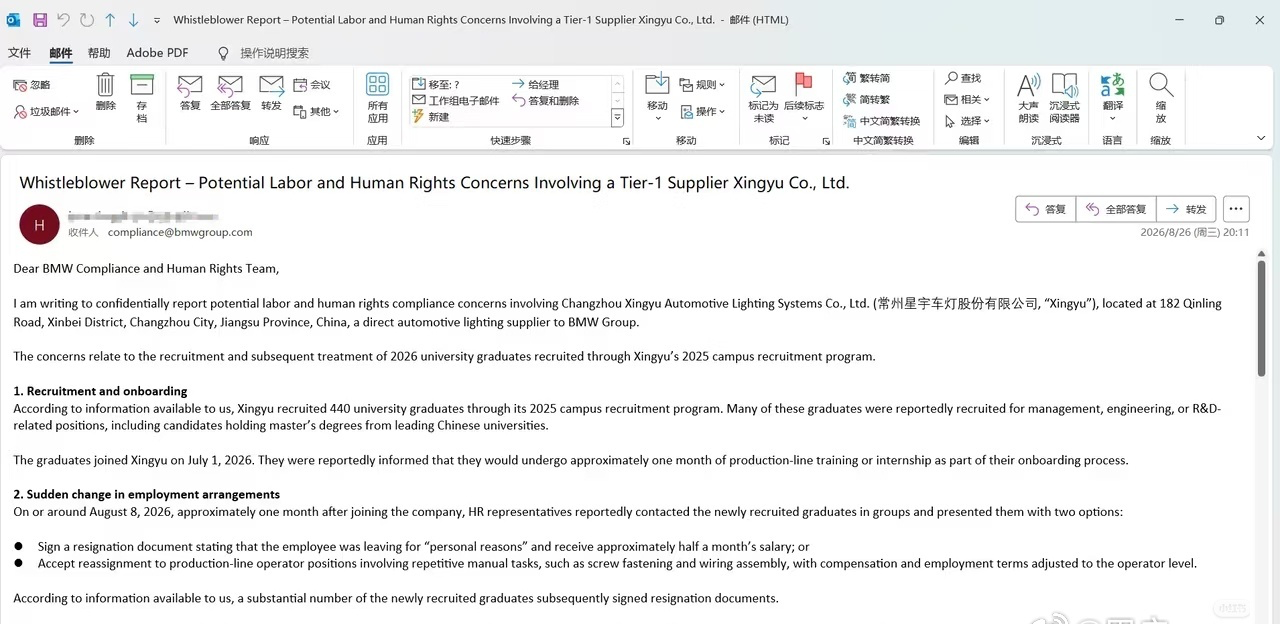Click the Save icon in title bar
This screenshot has width=1280, height=624.
(40, 20)
